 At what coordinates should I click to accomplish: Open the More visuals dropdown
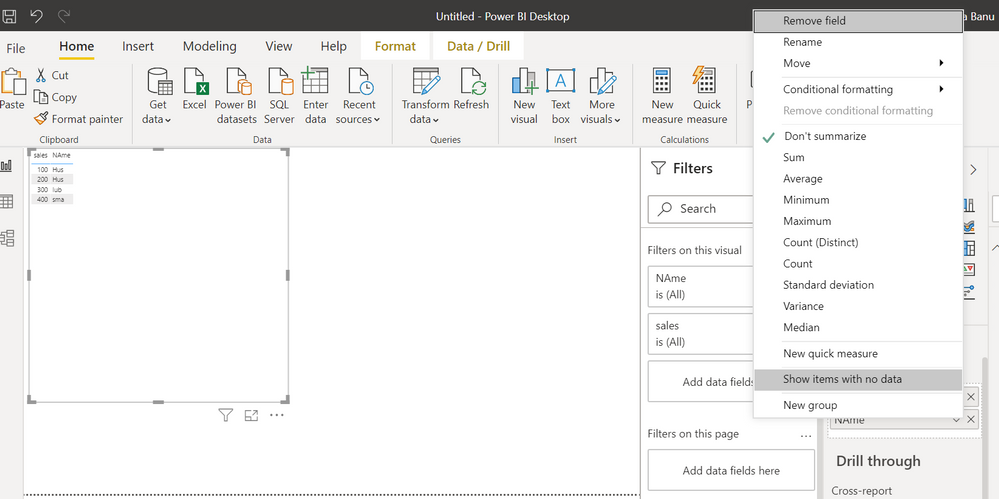coord(601,96)
